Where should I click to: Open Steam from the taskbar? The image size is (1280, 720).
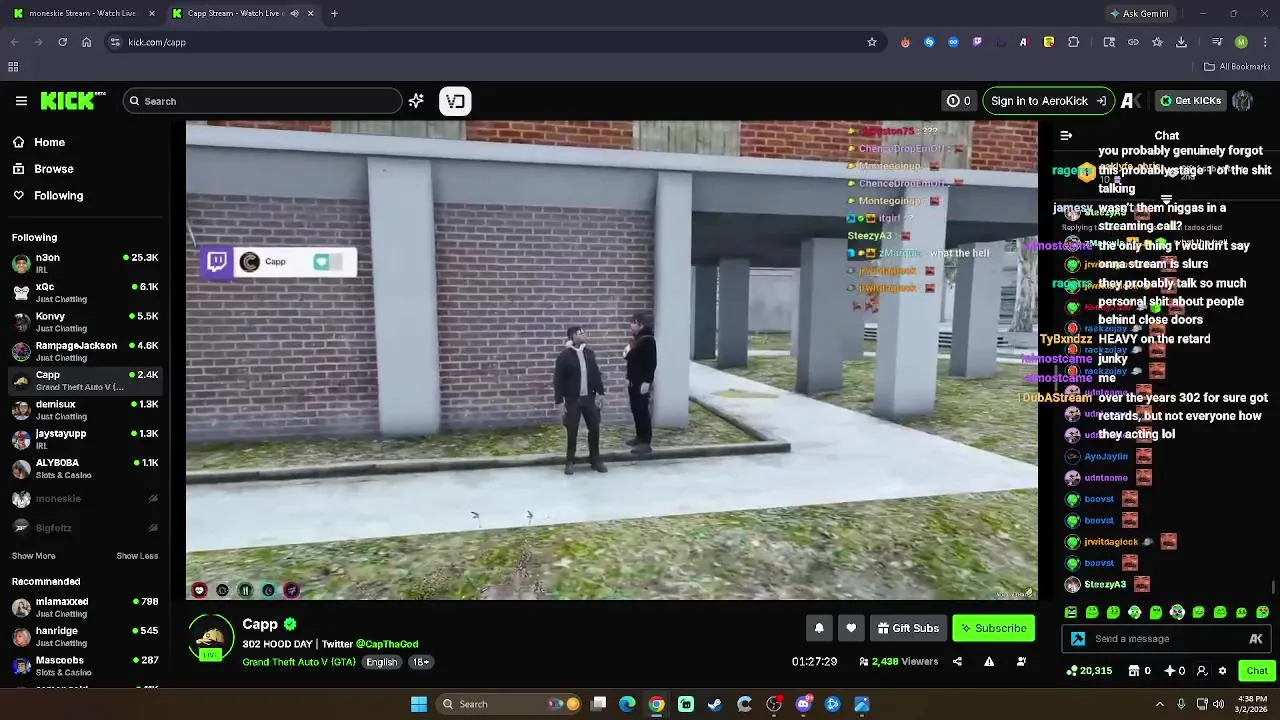pos(715,704)
